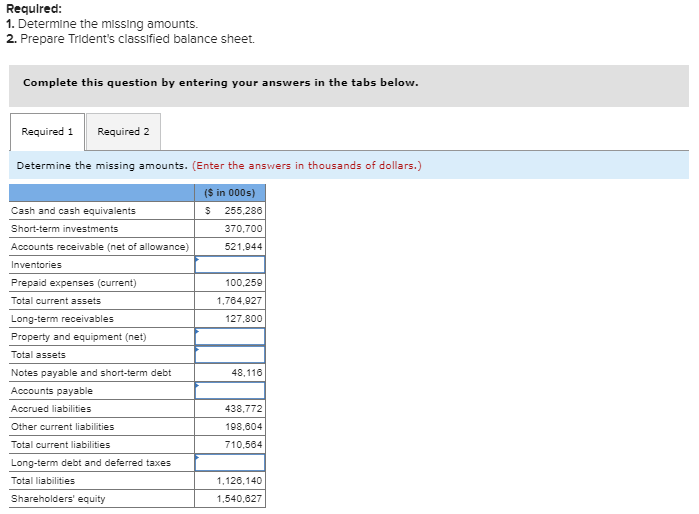The height and width of the screenshot is (514, 699).
Task: Select the '1. Determine the missing amounts.' line
Action: tap(102, 24)
